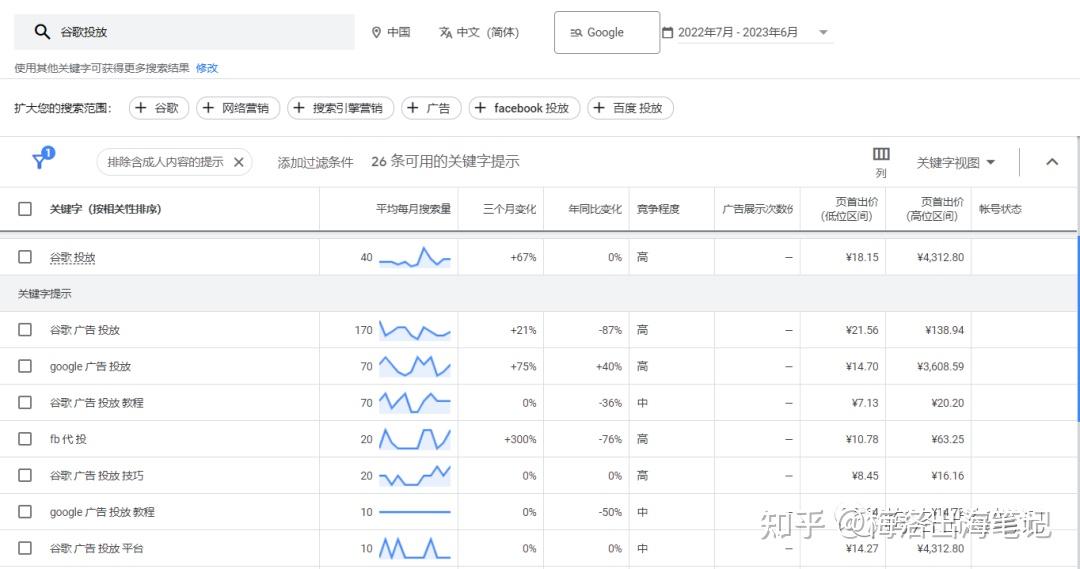Click the 修改 link
The width and height of the screenshot is (1080, 569).
tap(207, 68)
